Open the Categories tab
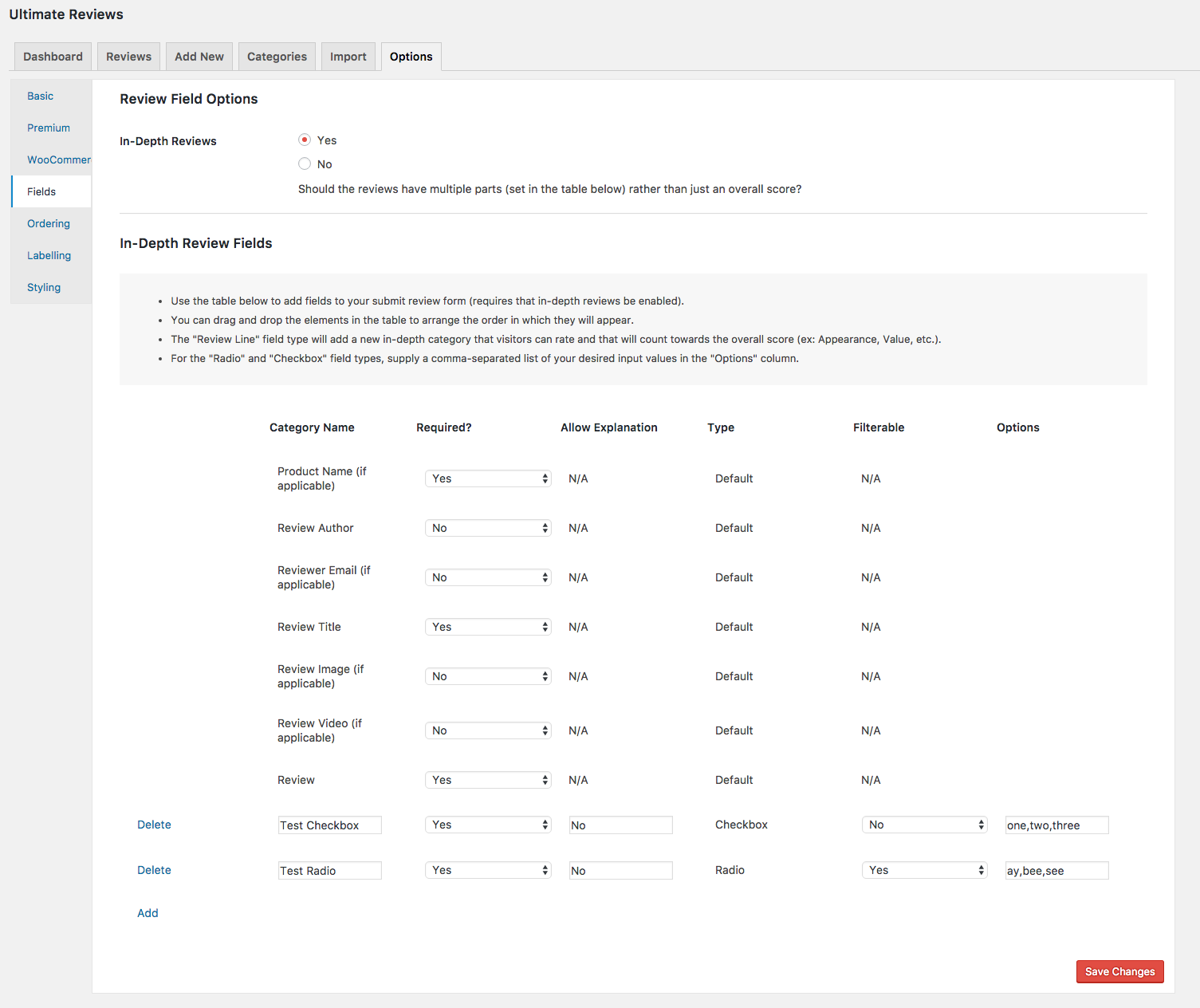 [277, 57]
